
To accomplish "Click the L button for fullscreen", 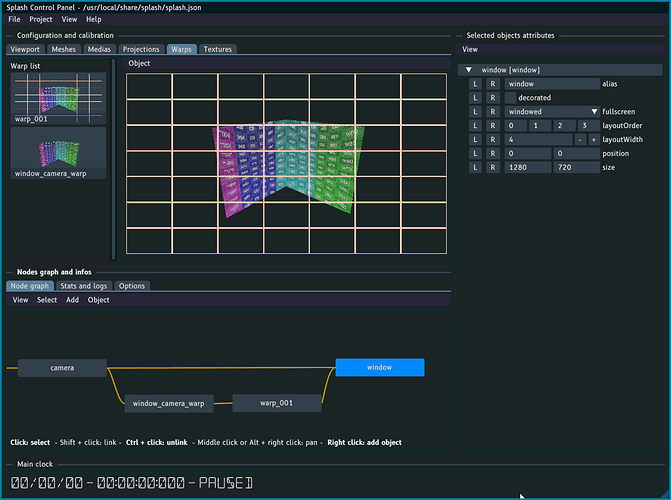I will pos(475,112).
